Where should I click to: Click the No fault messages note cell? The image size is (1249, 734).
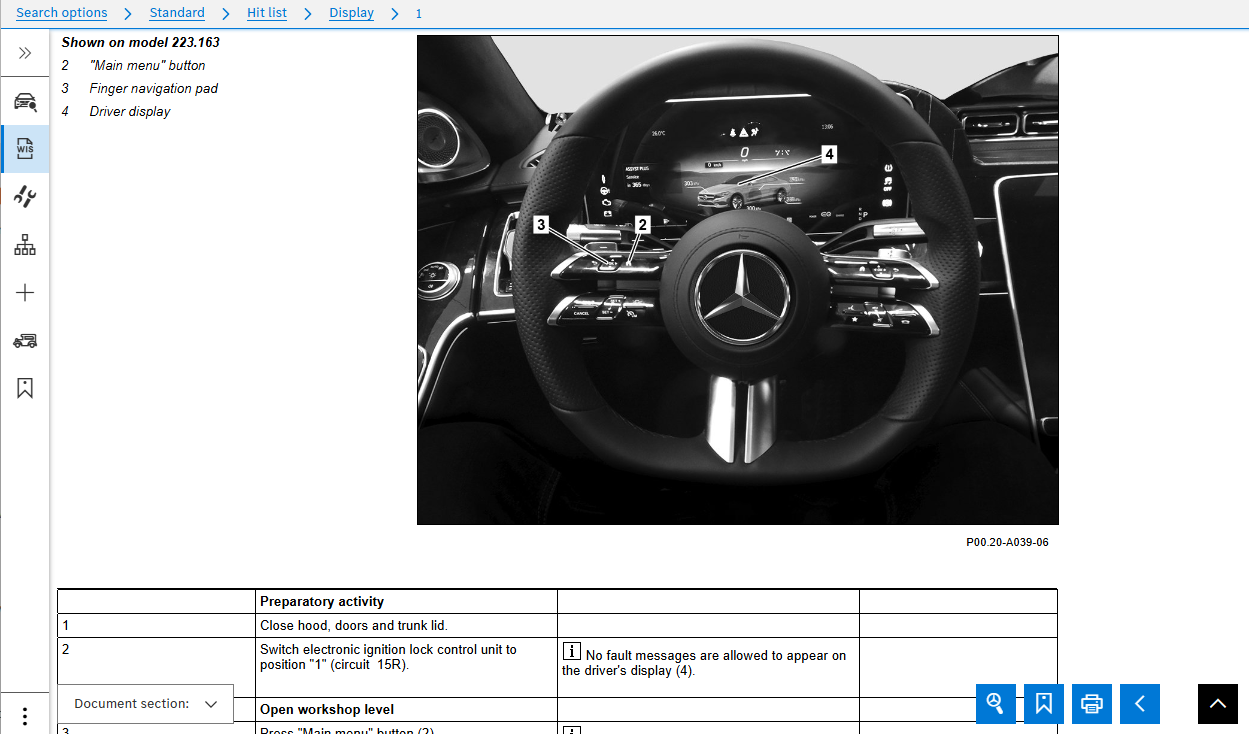pos(708,667)
